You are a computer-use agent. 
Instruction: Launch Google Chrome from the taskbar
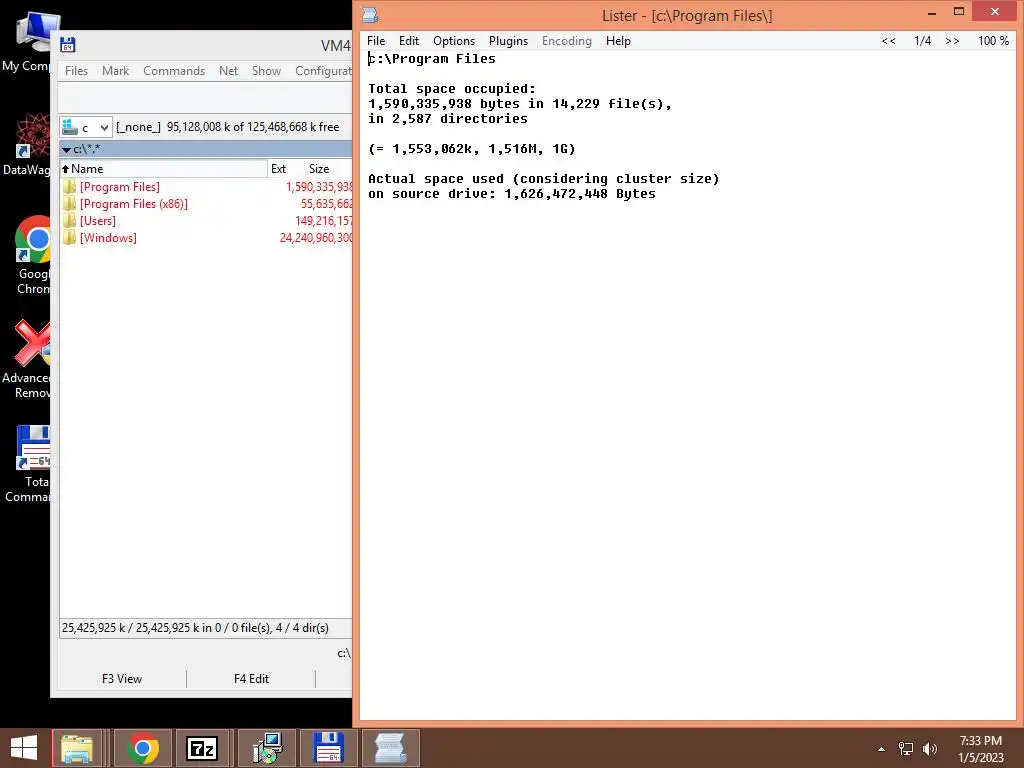click(143, 748)
